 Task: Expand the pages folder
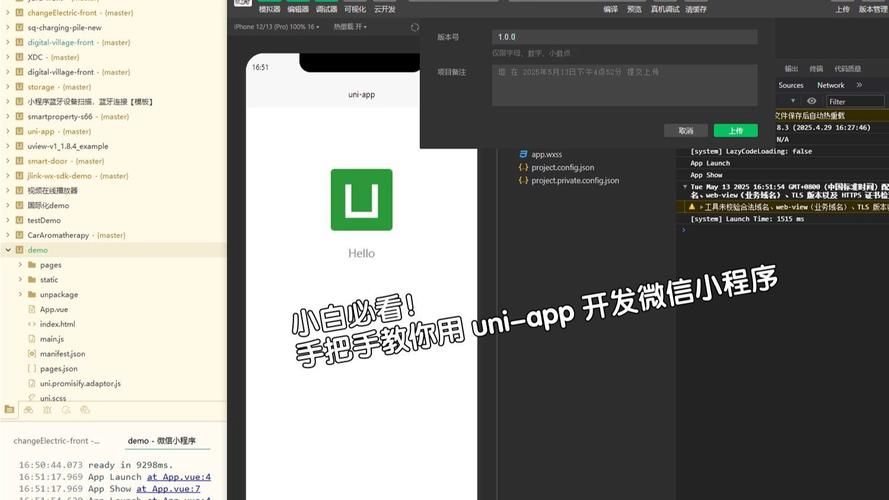click(20, 265)
